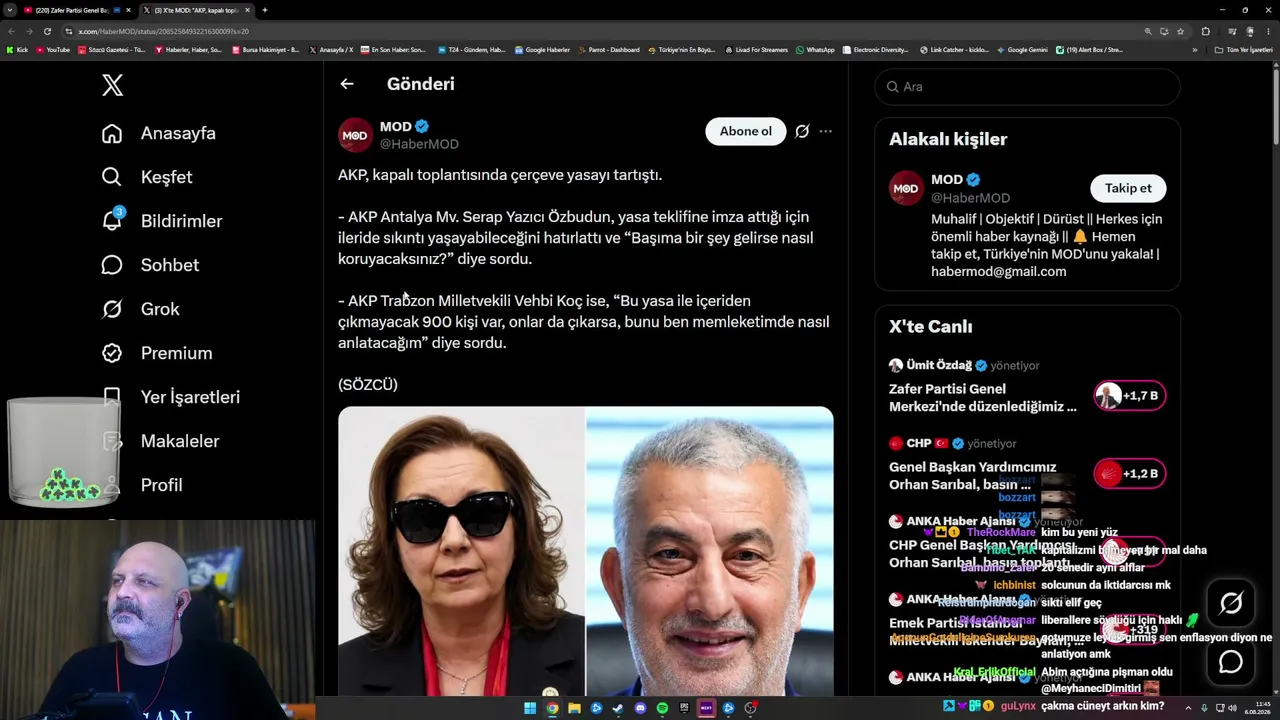Open File Explorer from the taskbar
The width and height of the screenshot is (1280, 720).
coord(574,708)
